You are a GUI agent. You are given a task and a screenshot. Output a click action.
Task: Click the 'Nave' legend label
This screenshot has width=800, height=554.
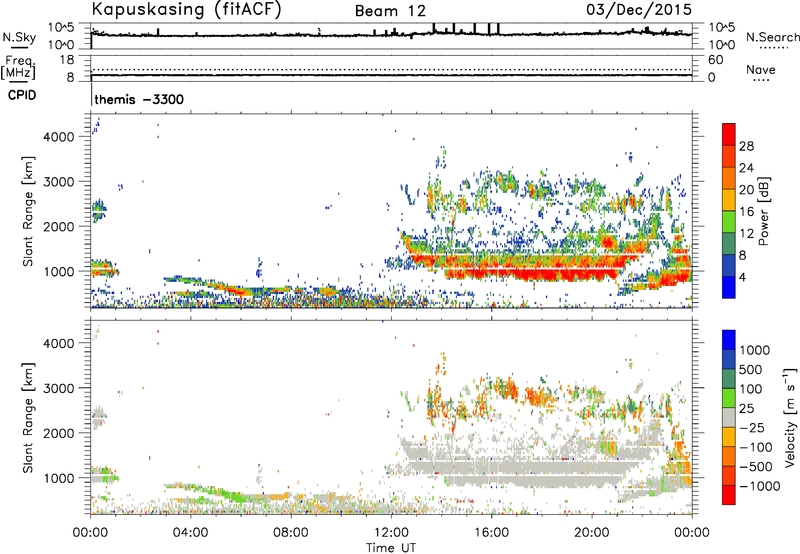pyautogui.click(x=761, y=70)
